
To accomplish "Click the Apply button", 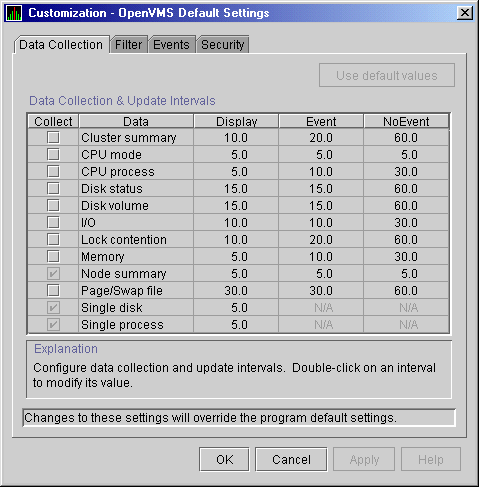I will pos(364,459).
